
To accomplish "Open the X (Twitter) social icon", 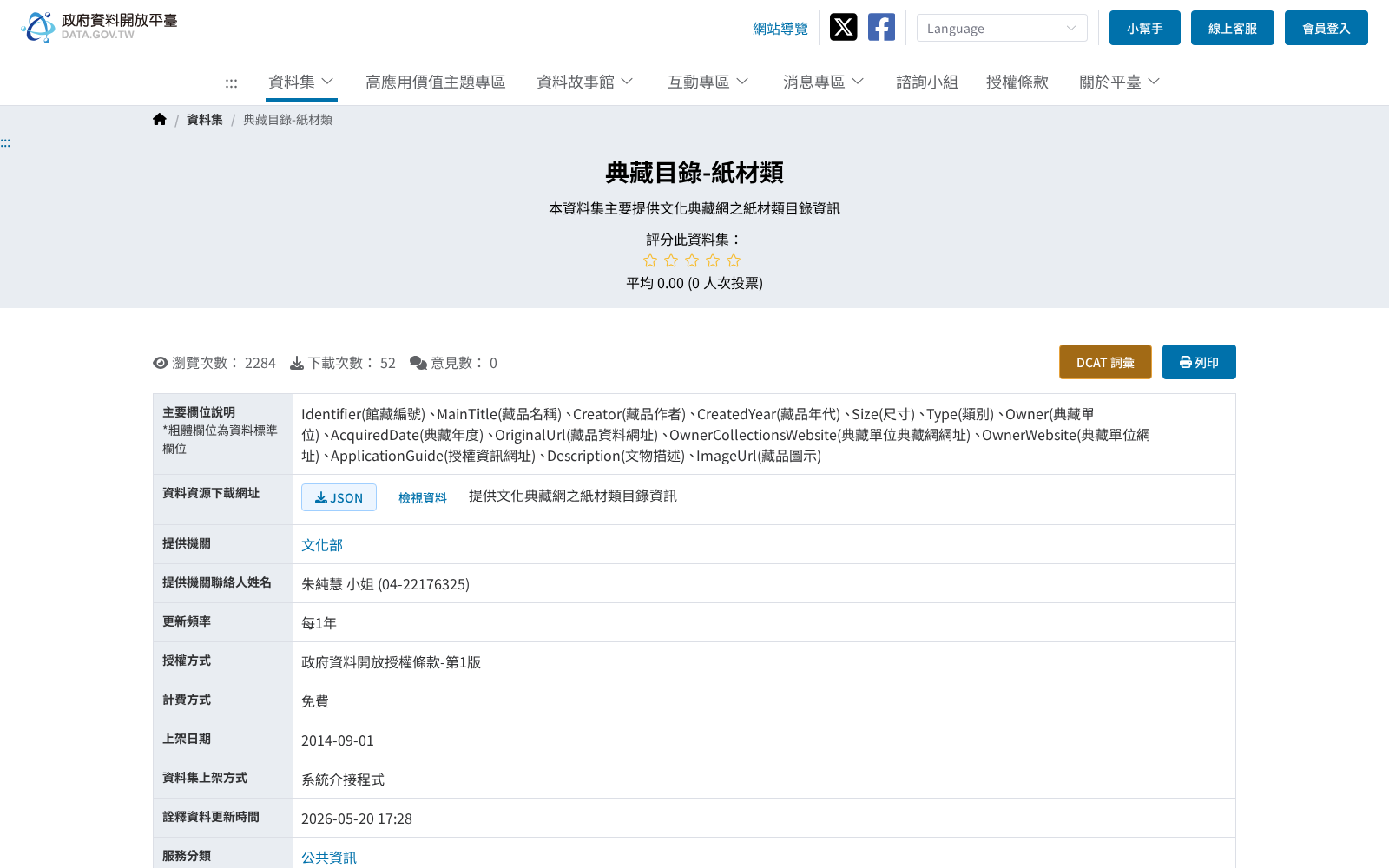I will [x=843, y=27].
